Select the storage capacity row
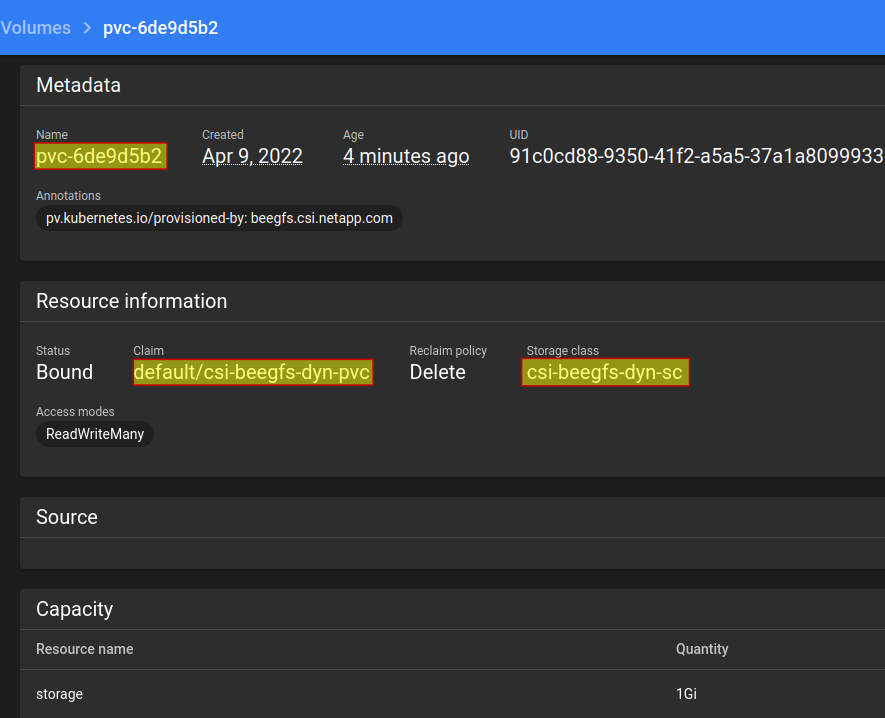 [452, 694]
